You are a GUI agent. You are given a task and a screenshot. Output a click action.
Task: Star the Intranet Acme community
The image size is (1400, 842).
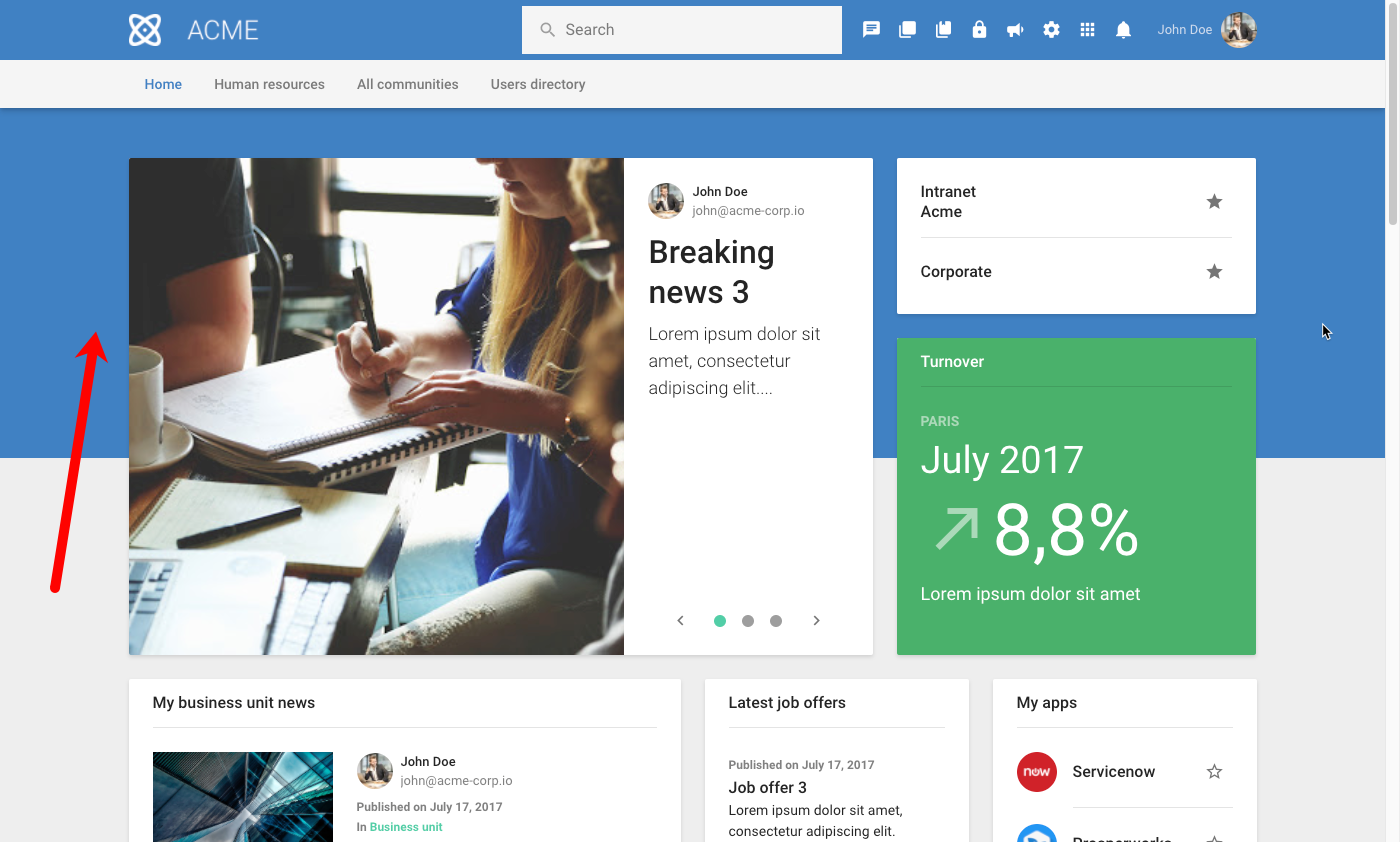1214,201
